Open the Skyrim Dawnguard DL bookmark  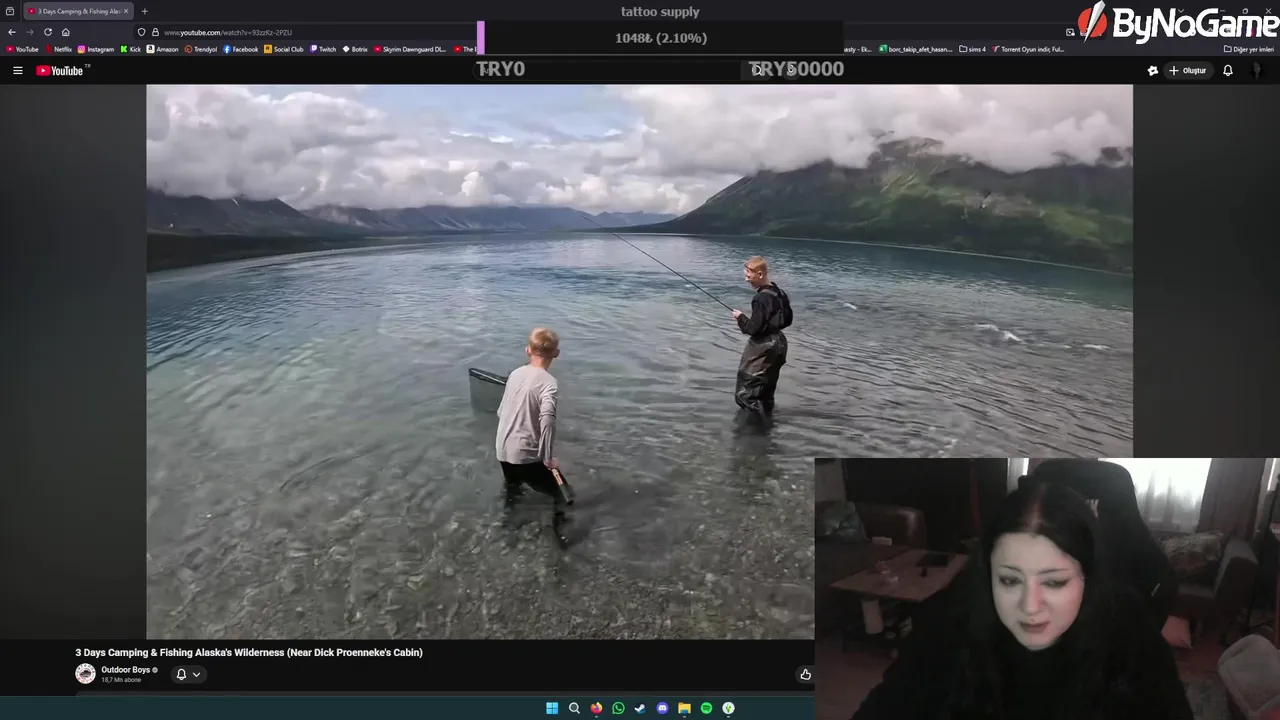coord(410,49)
